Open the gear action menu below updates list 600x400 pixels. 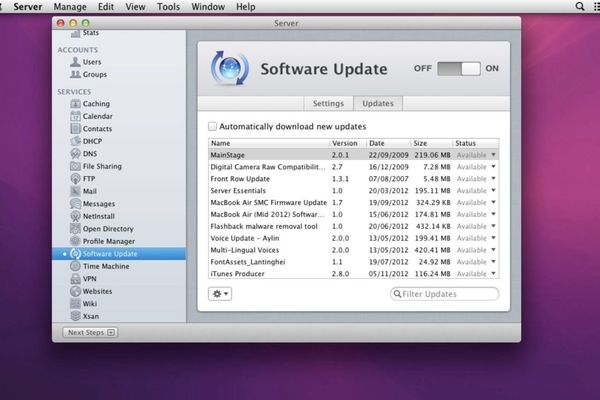(x=220, y=294)
